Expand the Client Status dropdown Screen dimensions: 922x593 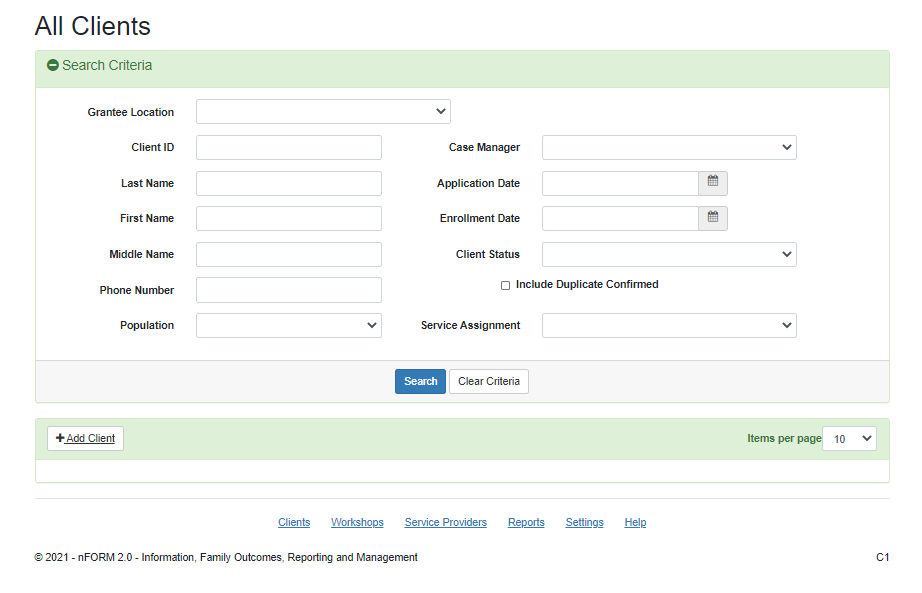pos(668,254)
